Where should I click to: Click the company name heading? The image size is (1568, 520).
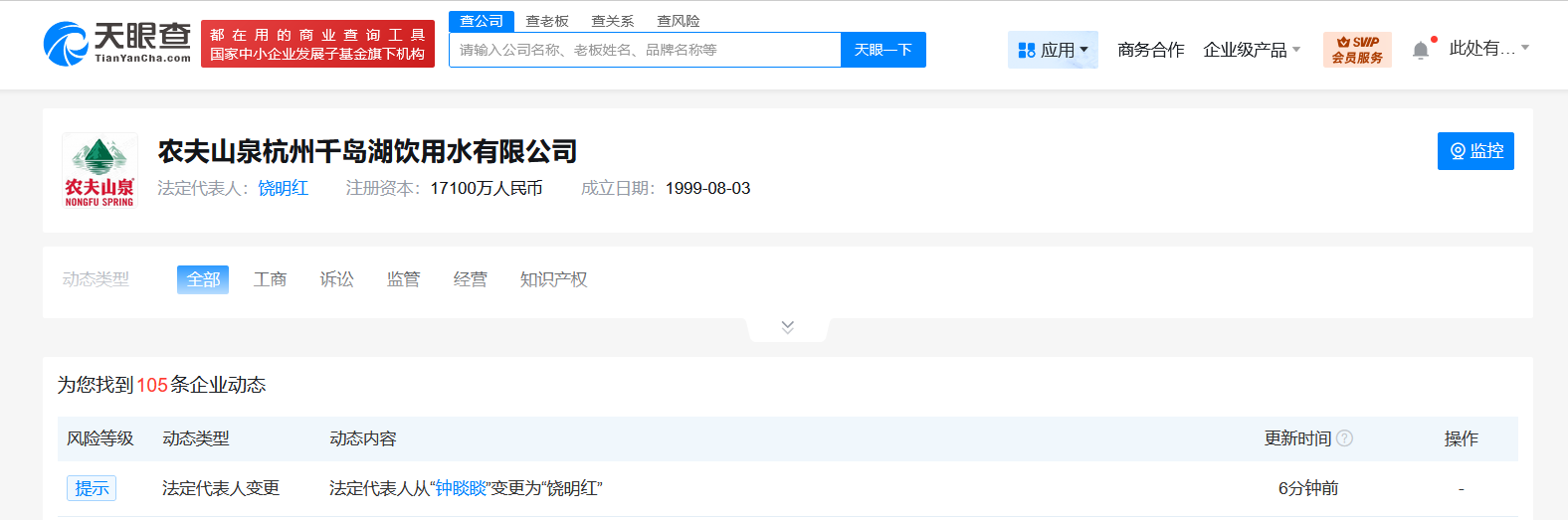tap(368, 151)
